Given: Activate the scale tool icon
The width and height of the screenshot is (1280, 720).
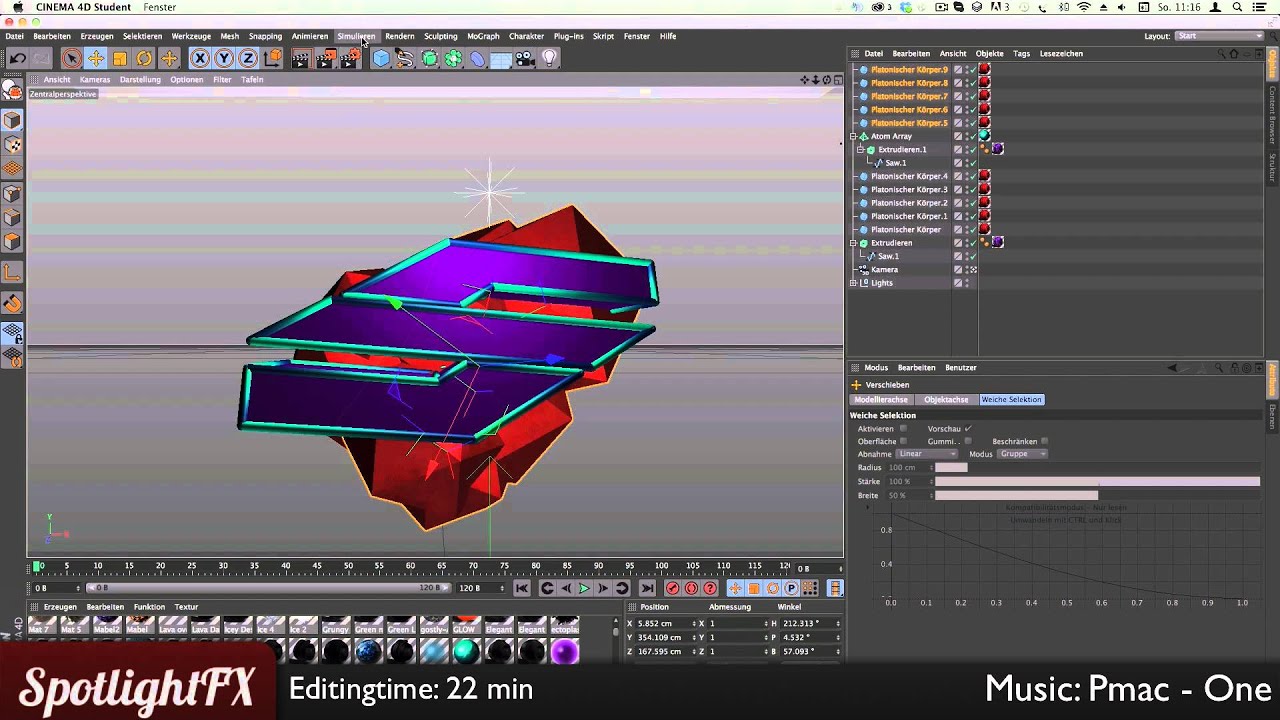Looking at the screenshot, I should coord(120,58).
